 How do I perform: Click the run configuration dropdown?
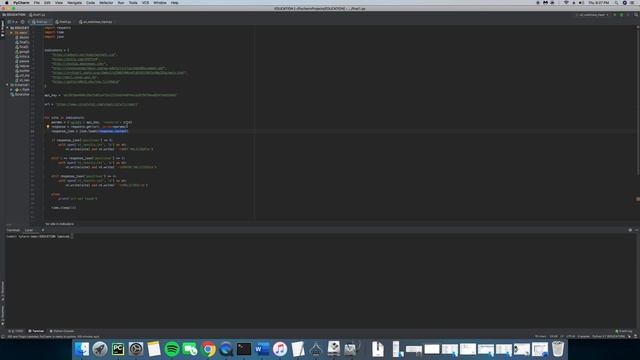click(593, 15)
